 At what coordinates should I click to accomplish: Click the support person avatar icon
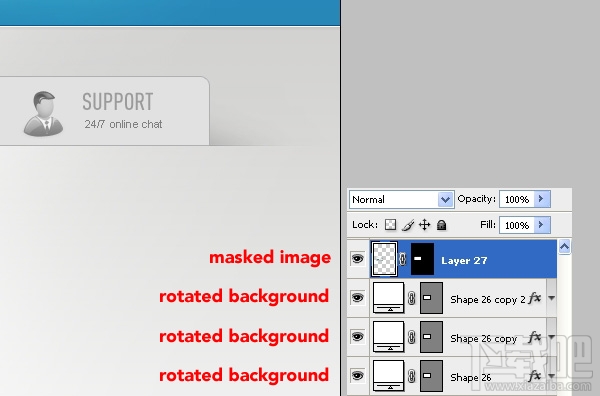[43, 114]
